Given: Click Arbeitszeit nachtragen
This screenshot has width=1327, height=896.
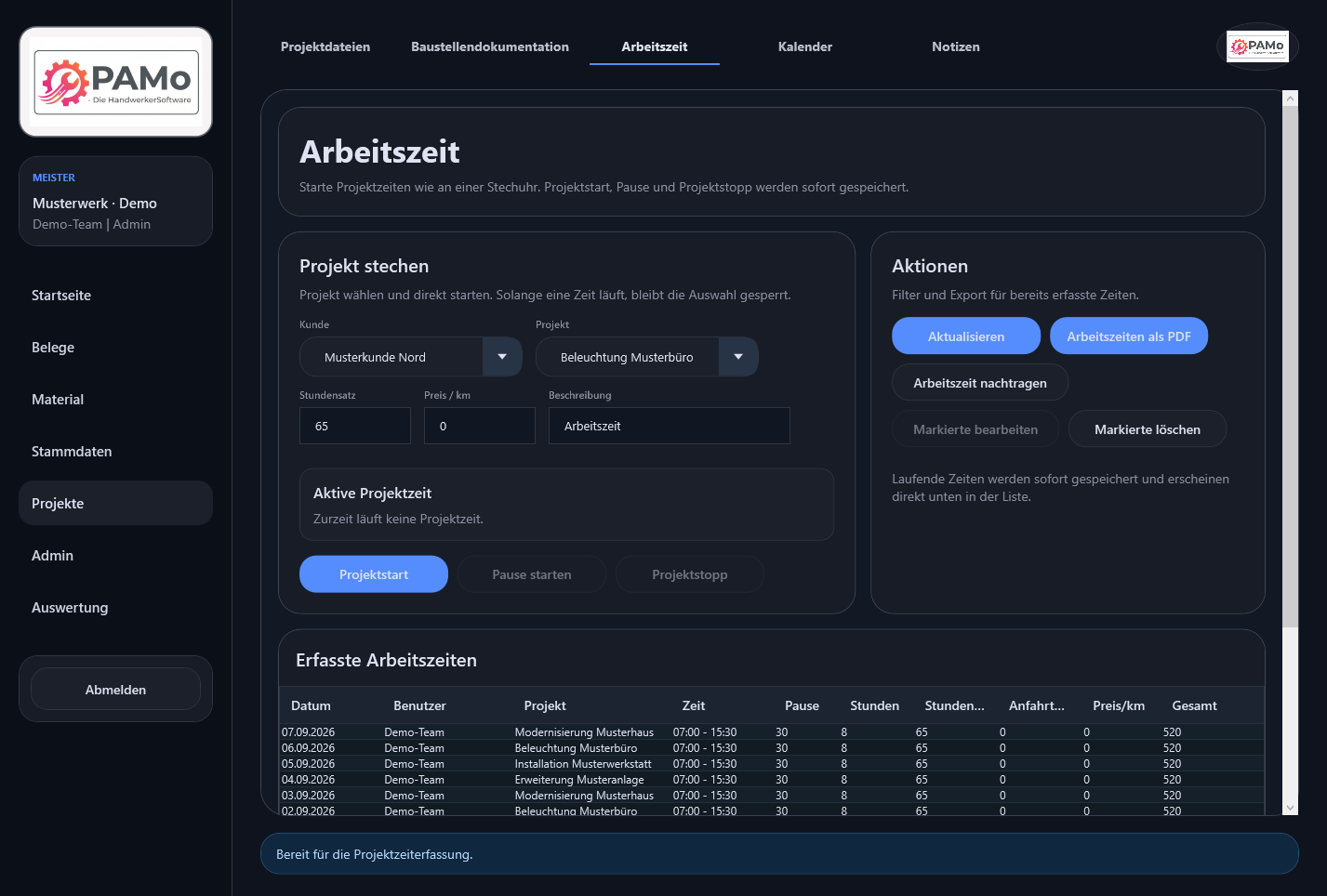Looking at the screenshot, I should (x=980, y=383).
